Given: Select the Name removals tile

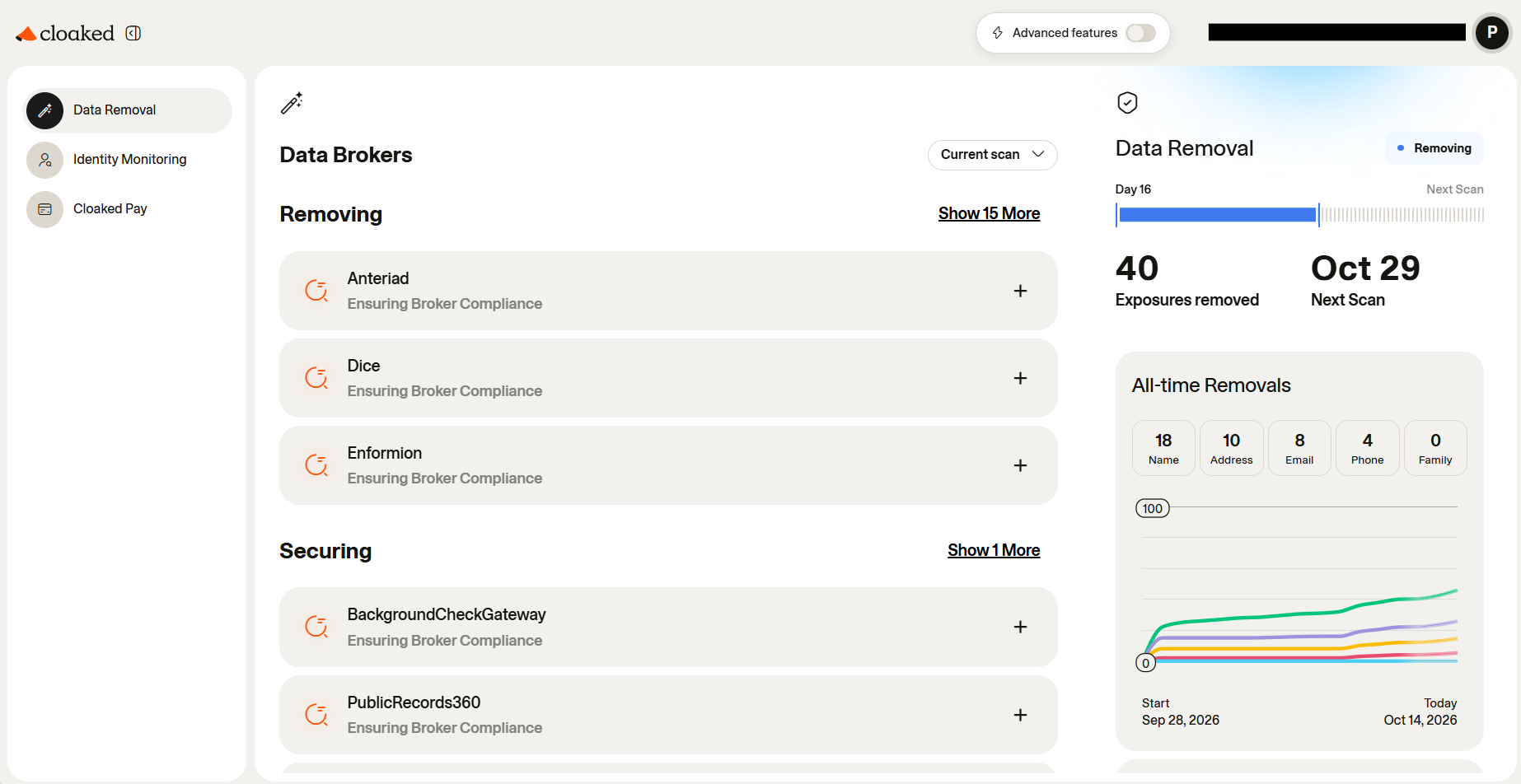Looking at the screenshot, I should (1163, 448).
